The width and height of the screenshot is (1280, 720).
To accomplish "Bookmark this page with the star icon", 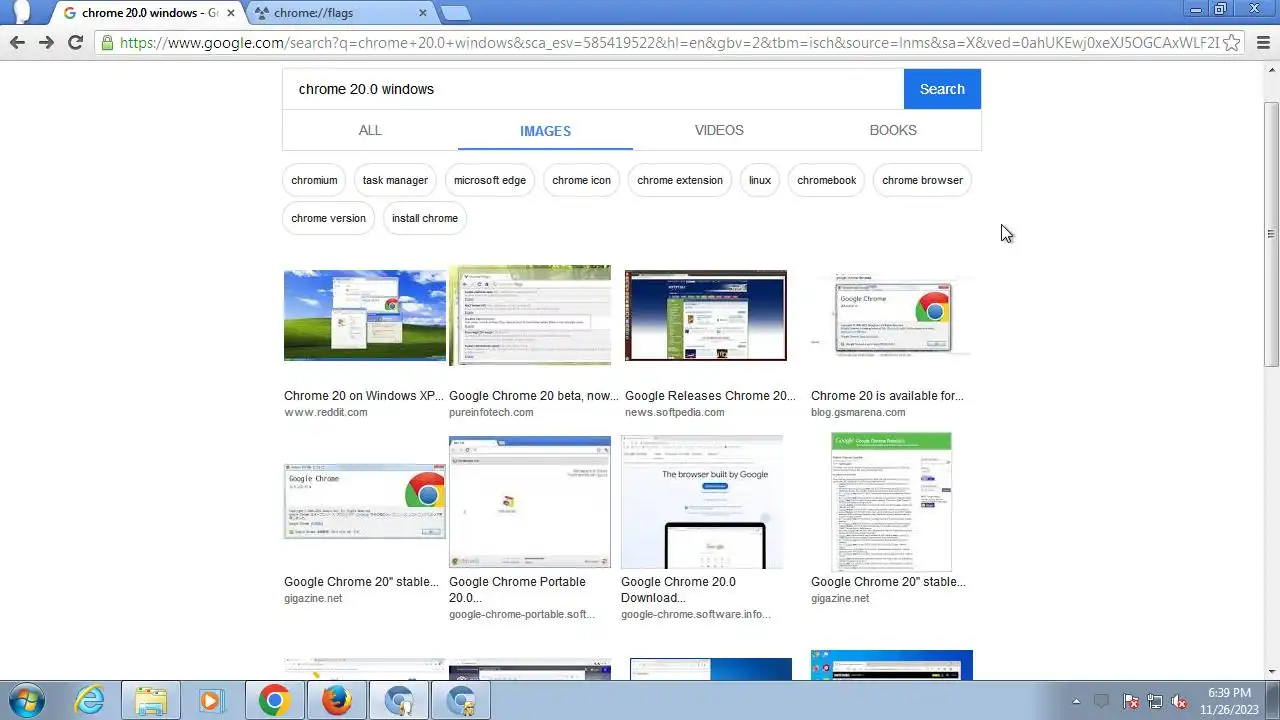I will (1232, 43).
